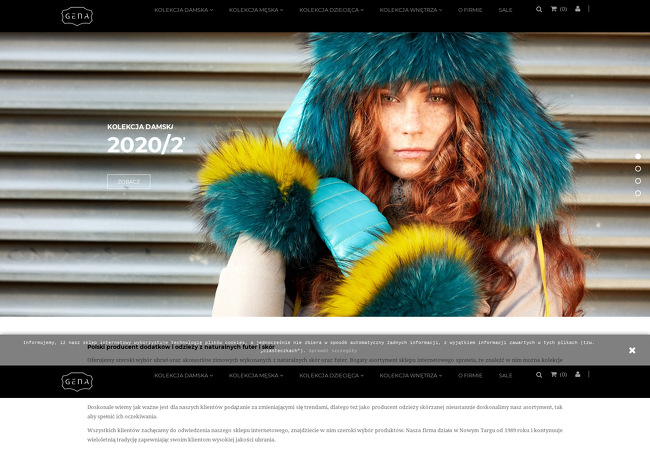Click the GENA logo in the lower header bar
This screenshot has height=450, width=650.
[x=77, y=382]
